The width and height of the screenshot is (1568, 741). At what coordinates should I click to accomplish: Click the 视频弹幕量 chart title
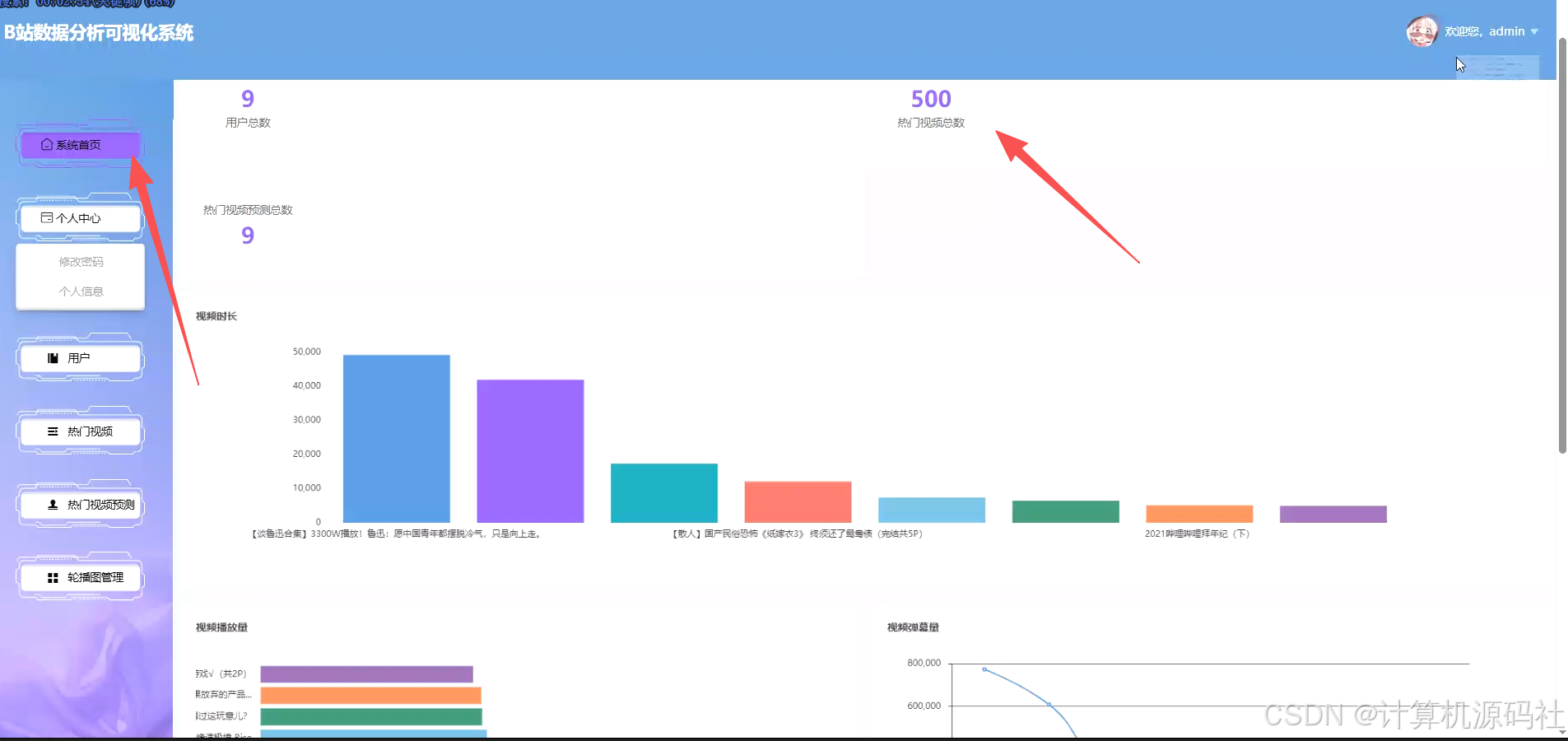[x=913, y=627]
